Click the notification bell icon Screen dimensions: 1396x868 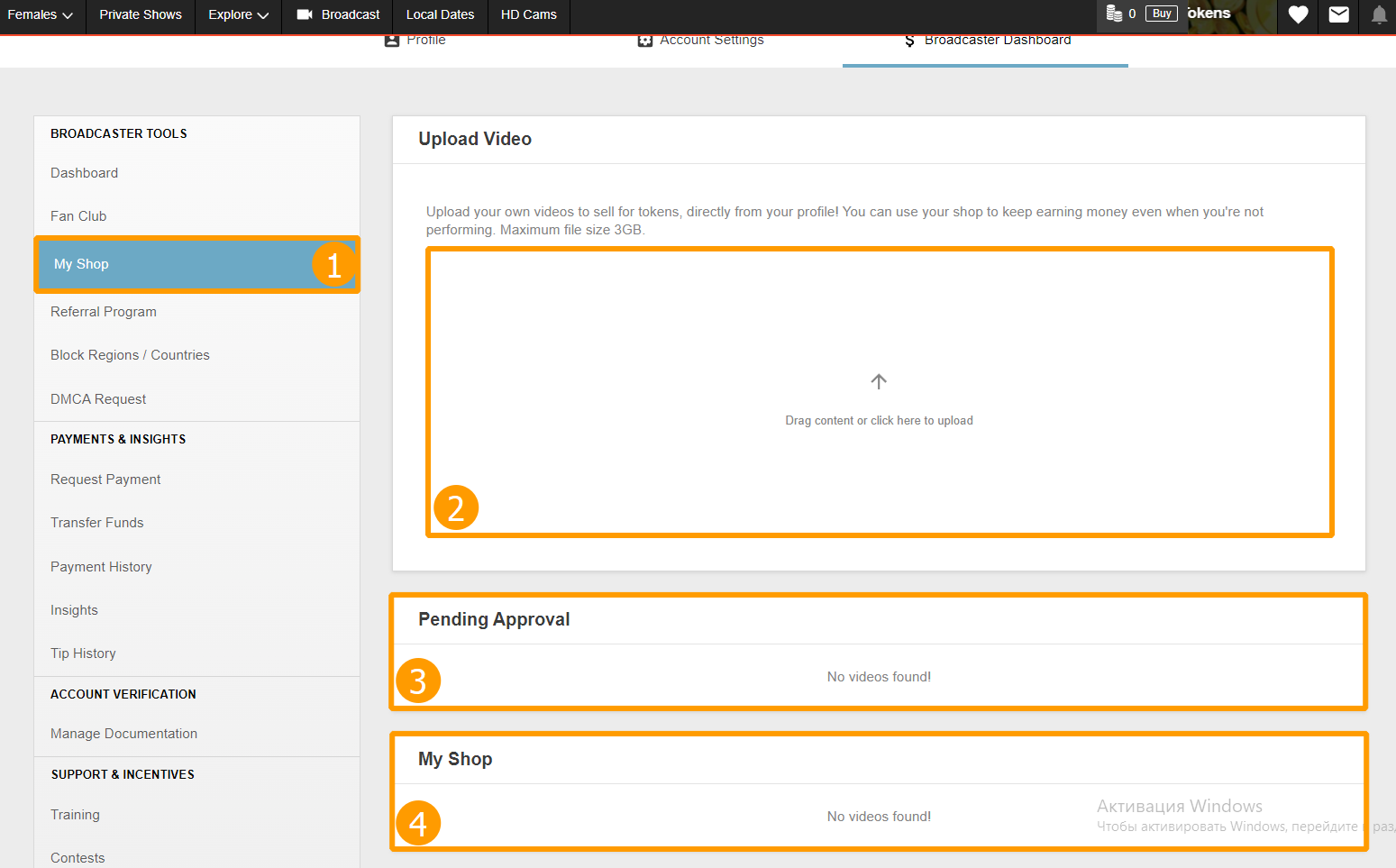[1378, 14]
